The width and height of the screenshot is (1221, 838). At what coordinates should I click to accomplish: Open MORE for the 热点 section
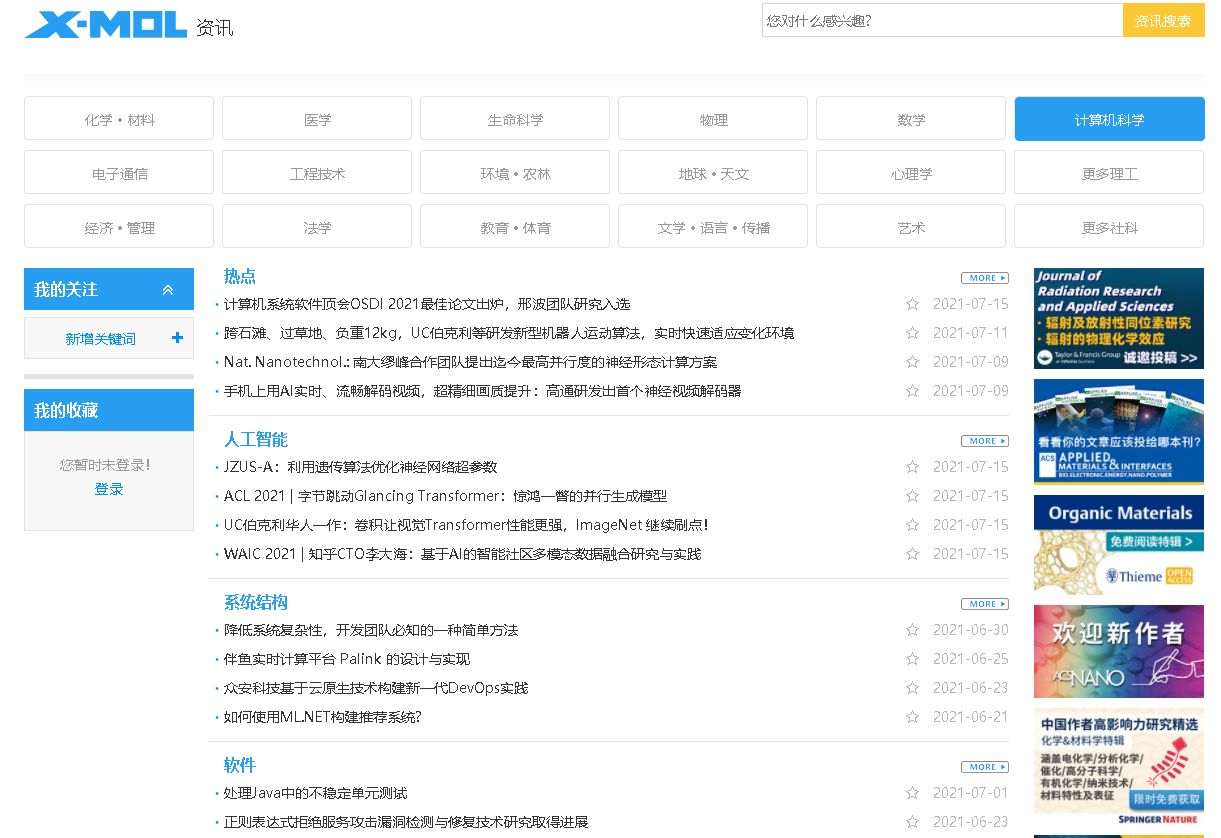click(x=984, y=277)
